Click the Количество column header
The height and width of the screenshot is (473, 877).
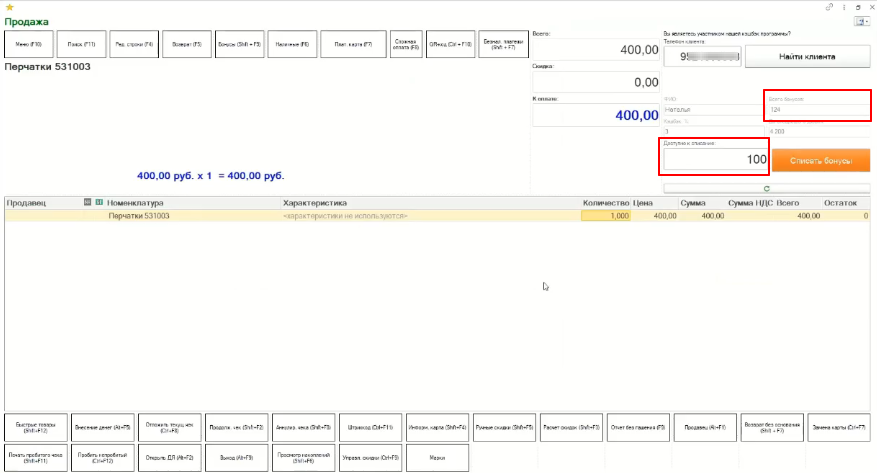(606, 203)
